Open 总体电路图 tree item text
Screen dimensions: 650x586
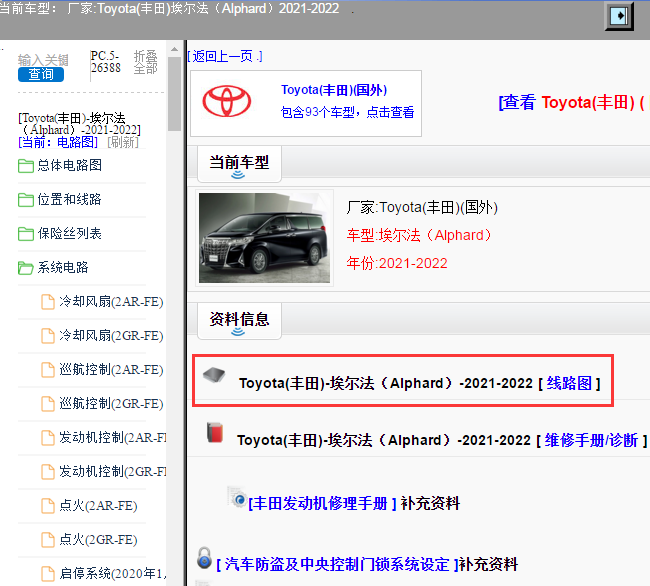point(70,165)
